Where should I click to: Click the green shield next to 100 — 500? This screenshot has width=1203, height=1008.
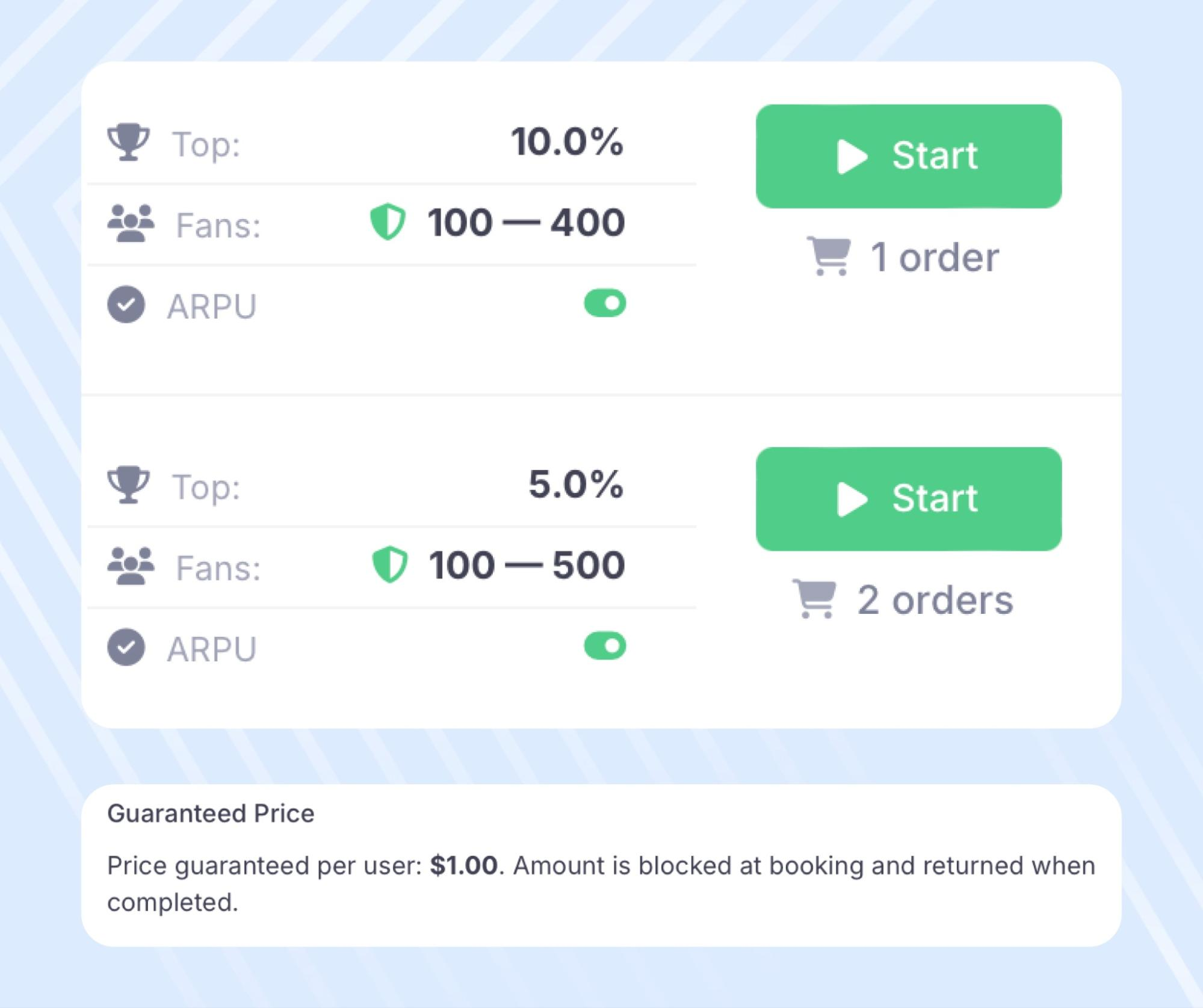point(390,564)
